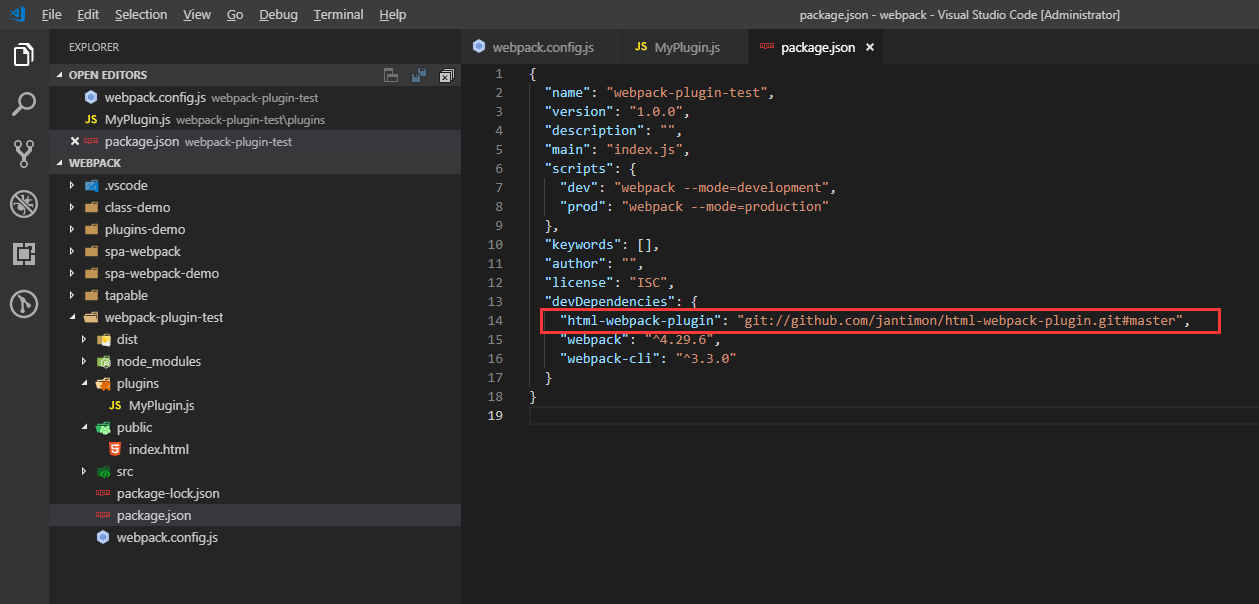Open the Extensions view in activity bar

tap(24, 253)
